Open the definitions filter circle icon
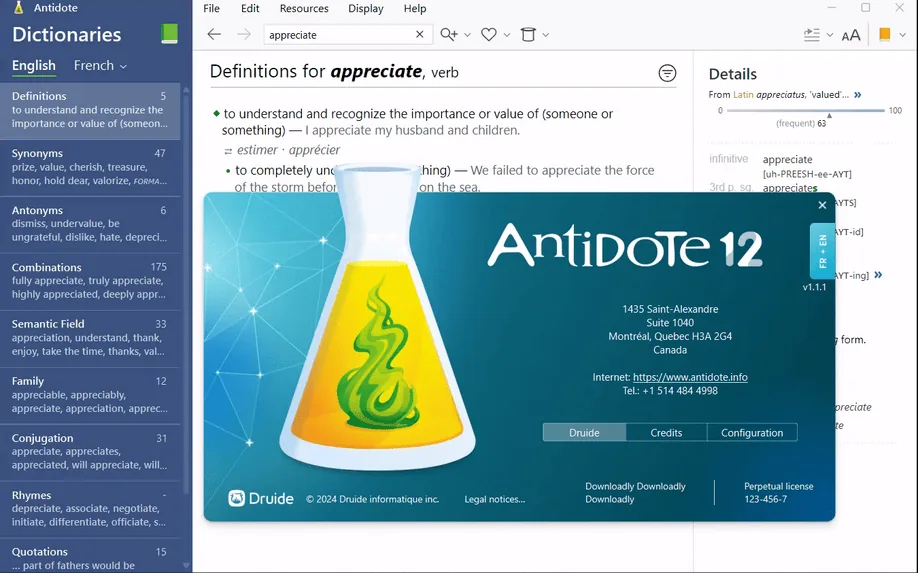This screenshot has width=918, height=573. pos(667,73)
